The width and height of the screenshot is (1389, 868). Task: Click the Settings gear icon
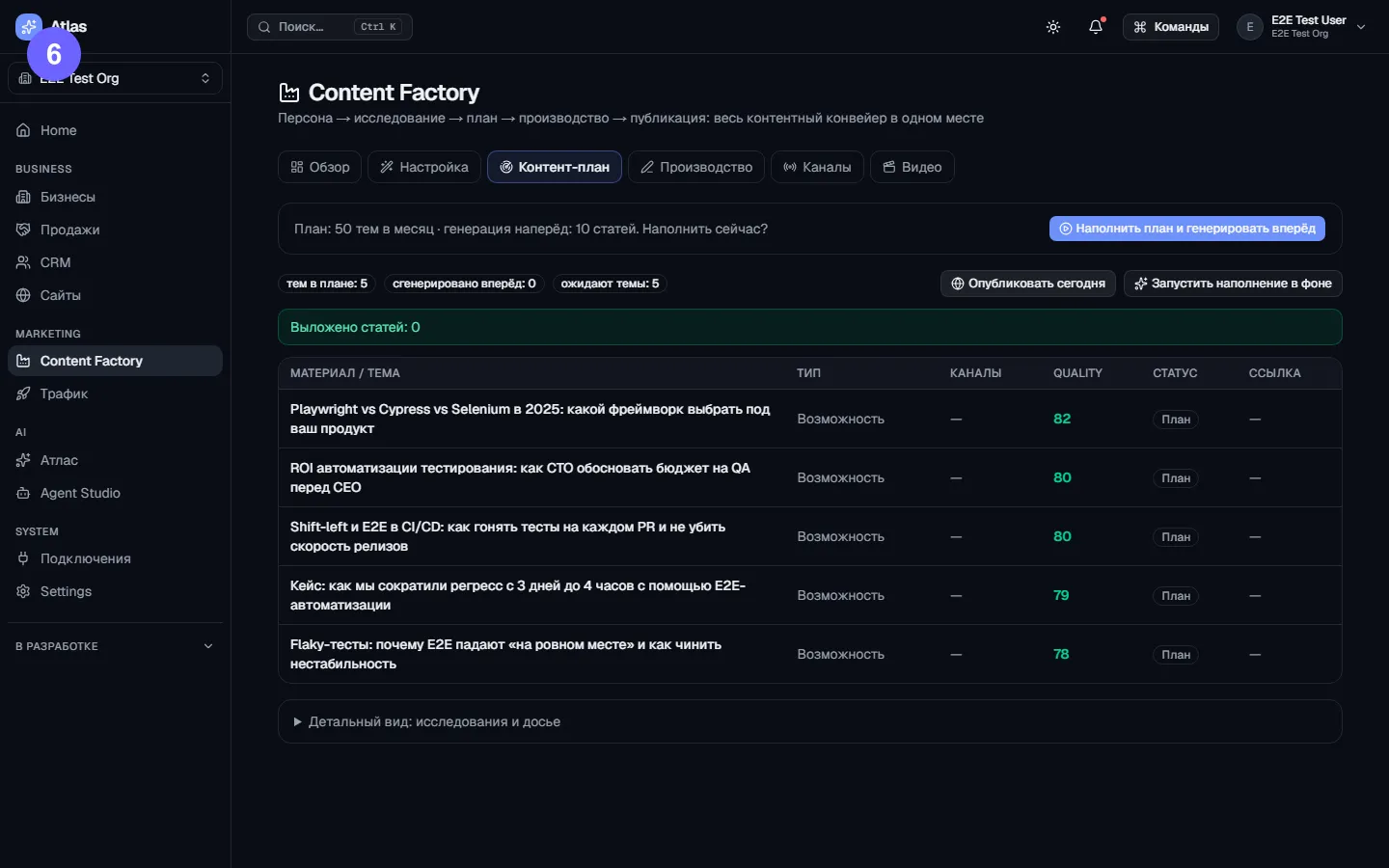[x=23, y=591]
